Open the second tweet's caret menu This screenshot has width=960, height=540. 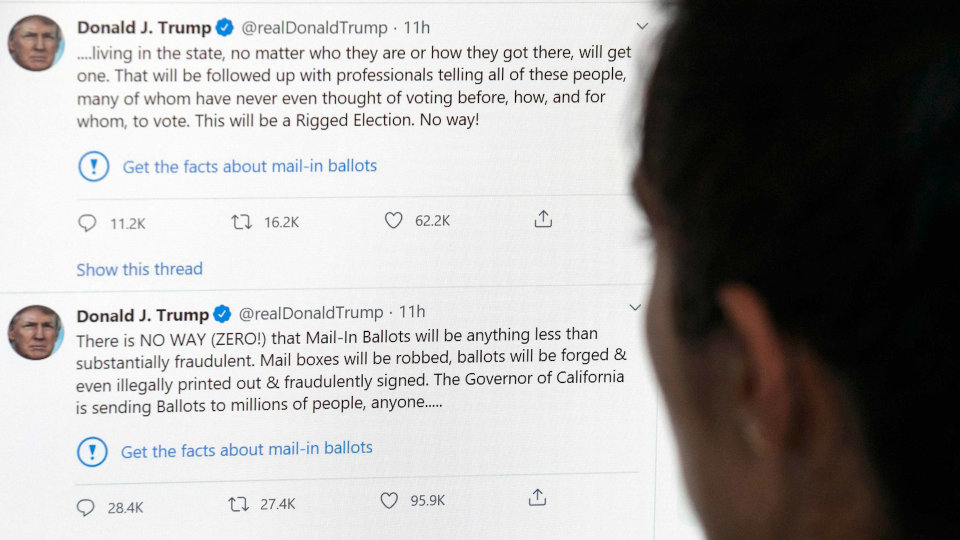pos(634,307)
